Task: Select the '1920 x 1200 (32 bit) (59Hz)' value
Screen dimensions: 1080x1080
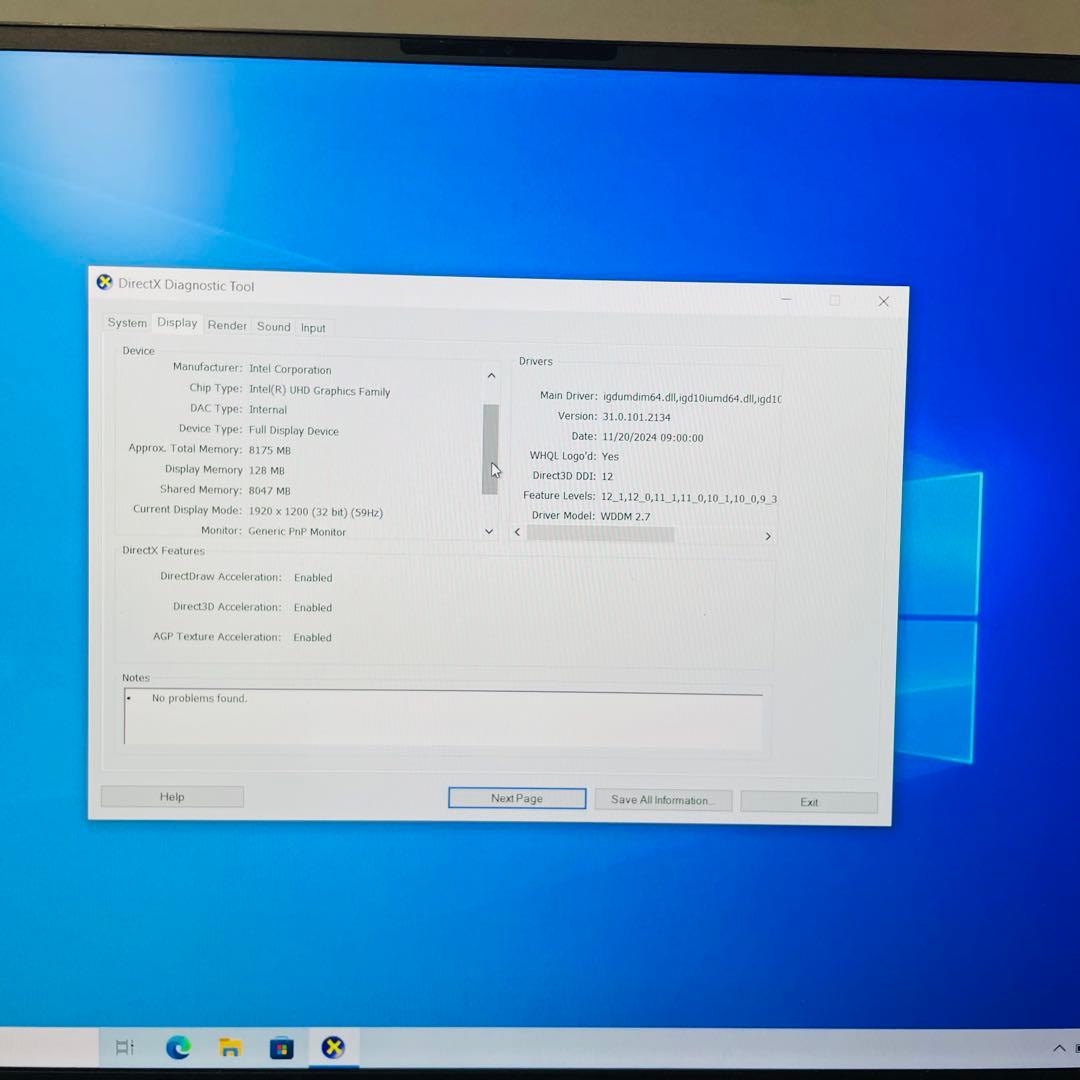Action: click(315, 512)
